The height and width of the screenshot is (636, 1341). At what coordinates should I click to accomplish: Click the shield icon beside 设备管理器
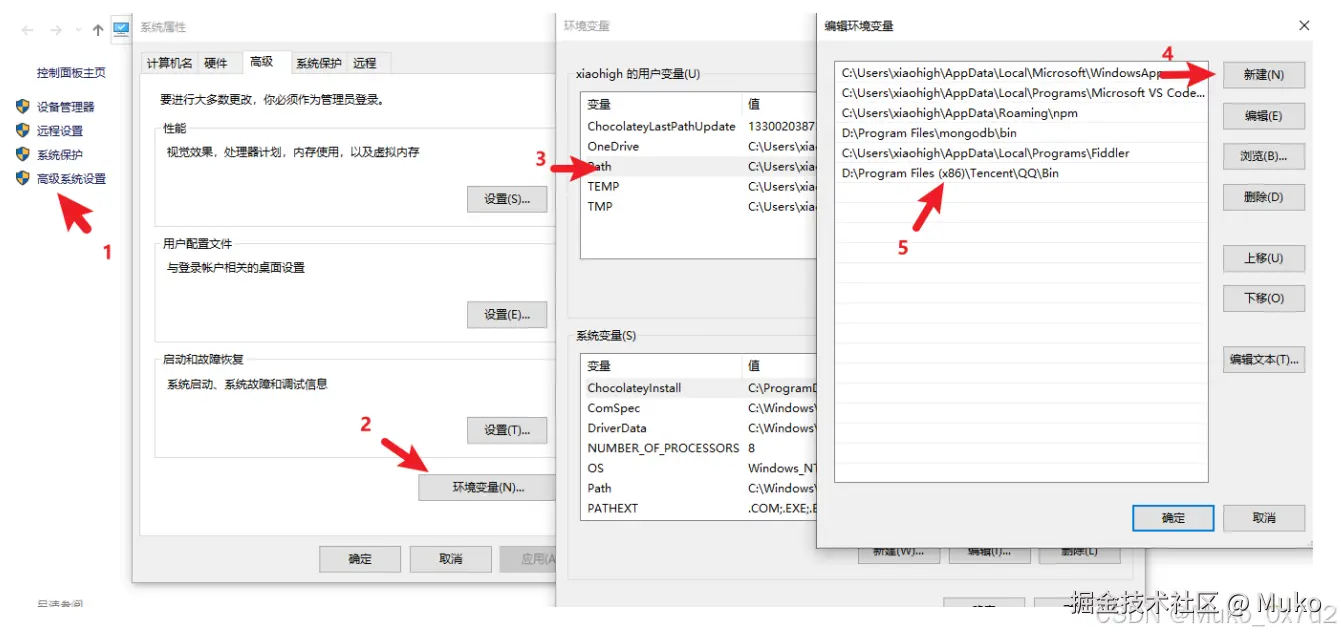[x=23, y=106]
